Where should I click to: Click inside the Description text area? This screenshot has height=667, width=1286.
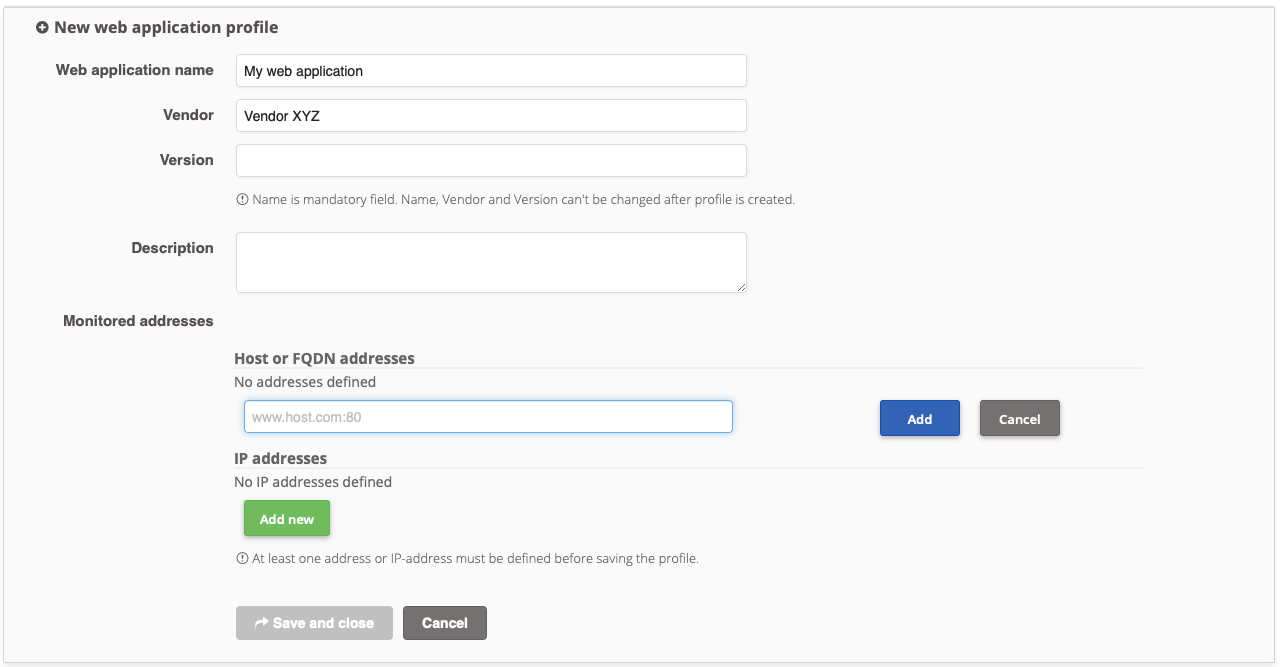click(491, 263)
